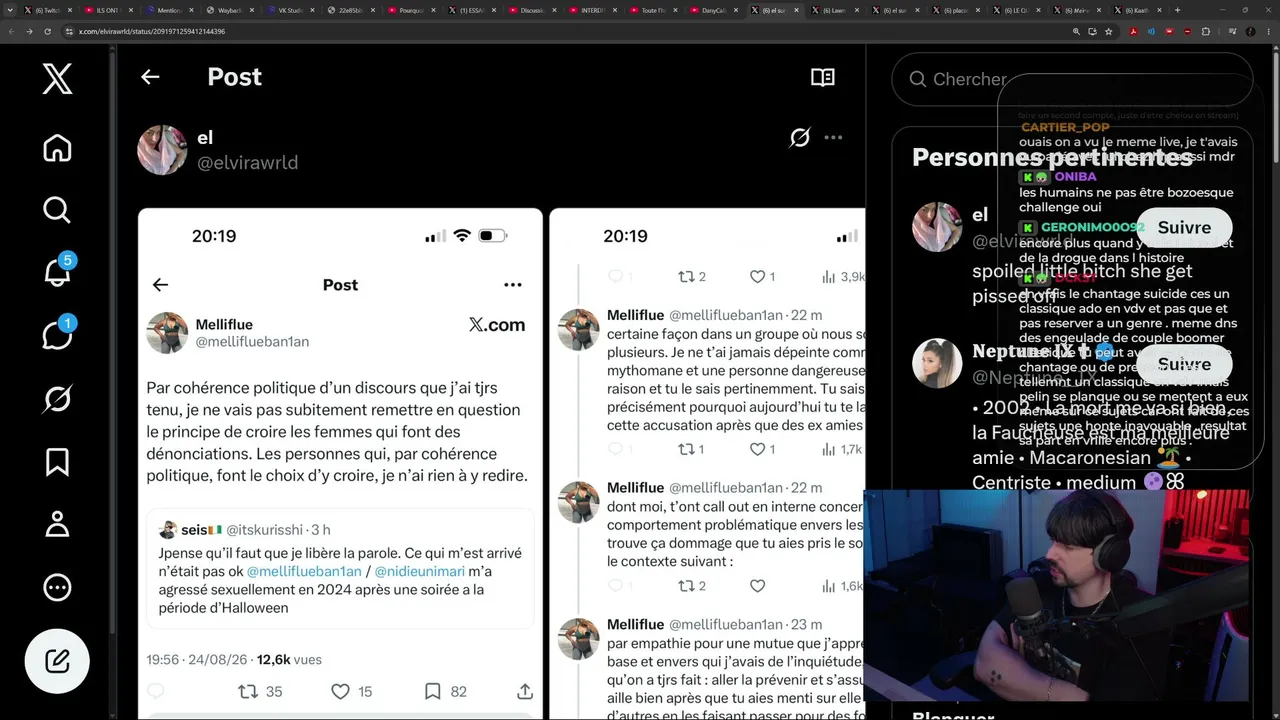The height and width of the screenshot is (720, 1280).
Task: Open the Chrome three-dot menu
Action: click(x=1267, y=32)
